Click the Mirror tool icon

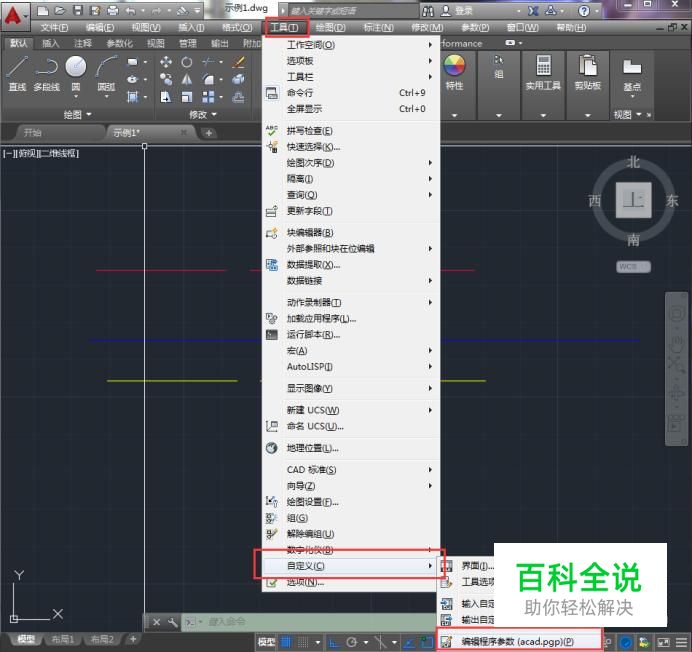click(187, 79)
